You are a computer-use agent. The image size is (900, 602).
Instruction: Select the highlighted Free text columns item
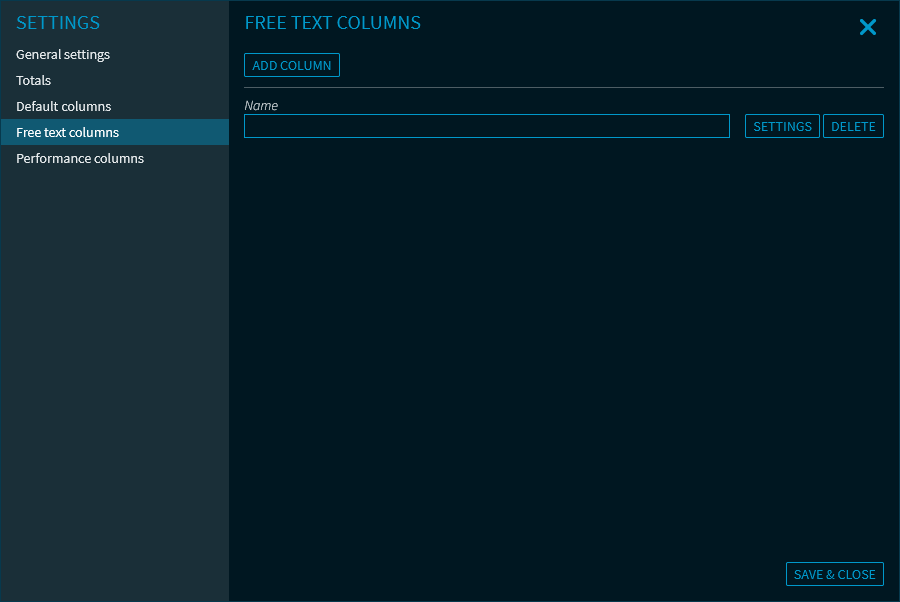pyautogui.click(x=67, y=133)
